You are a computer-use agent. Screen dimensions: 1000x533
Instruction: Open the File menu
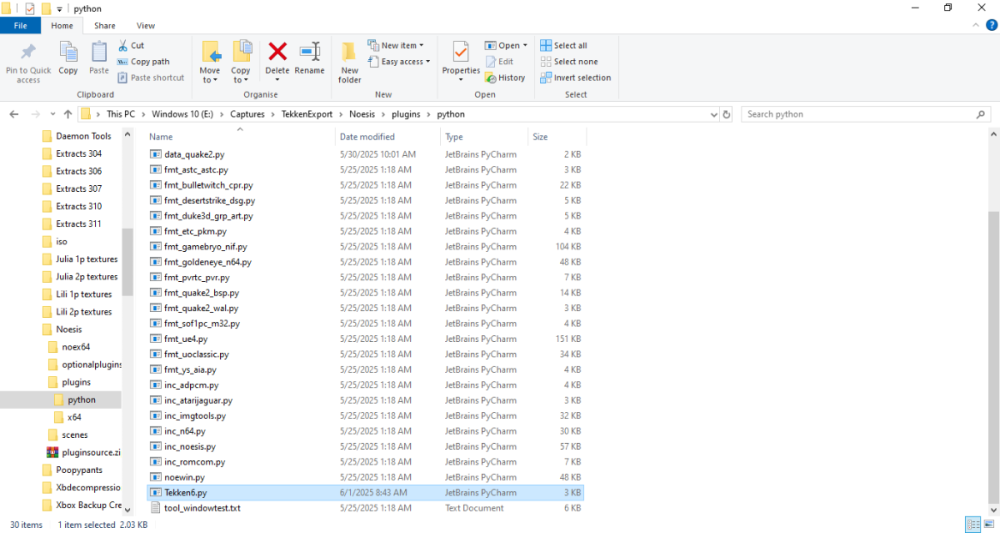20,25
